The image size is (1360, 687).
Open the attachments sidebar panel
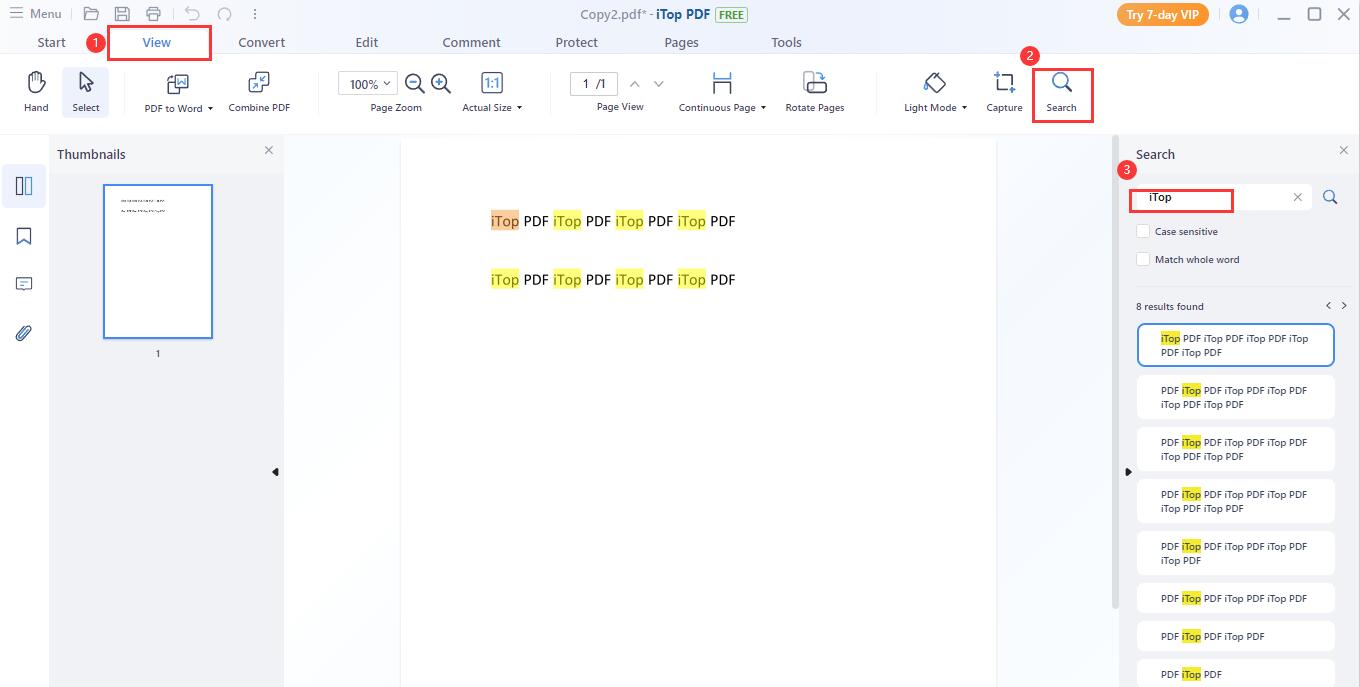pyautogui.click(x=24, y=333)
